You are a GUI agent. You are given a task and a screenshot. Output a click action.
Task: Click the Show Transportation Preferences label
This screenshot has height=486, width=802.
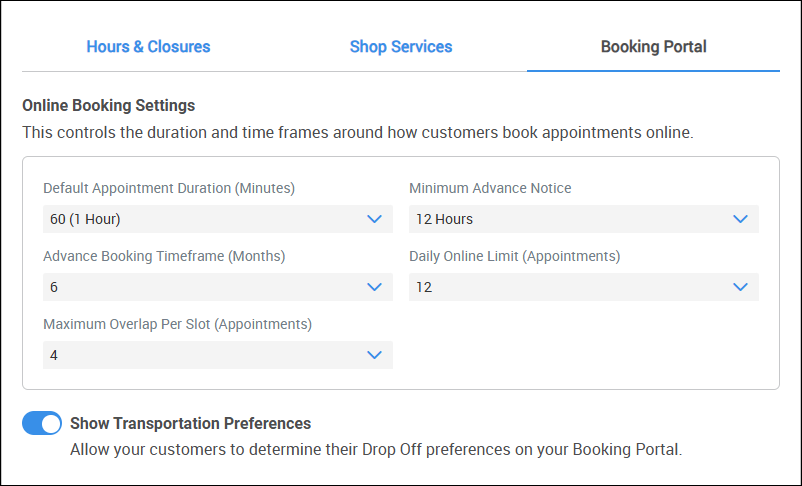point(190,424)
